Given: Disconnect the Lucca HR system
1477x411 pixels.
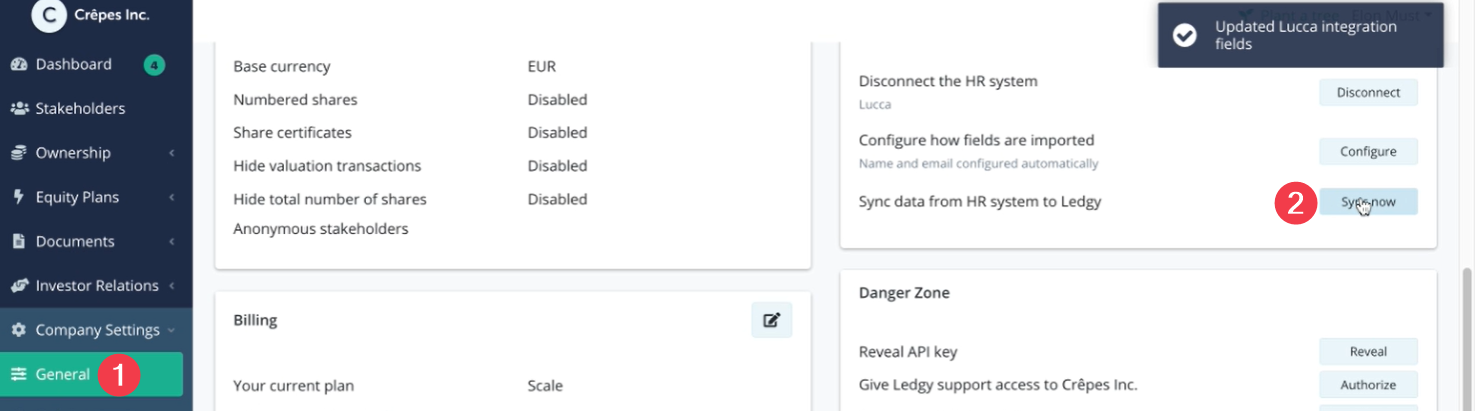Looking at the screenshot, I should coord(1368,92).
